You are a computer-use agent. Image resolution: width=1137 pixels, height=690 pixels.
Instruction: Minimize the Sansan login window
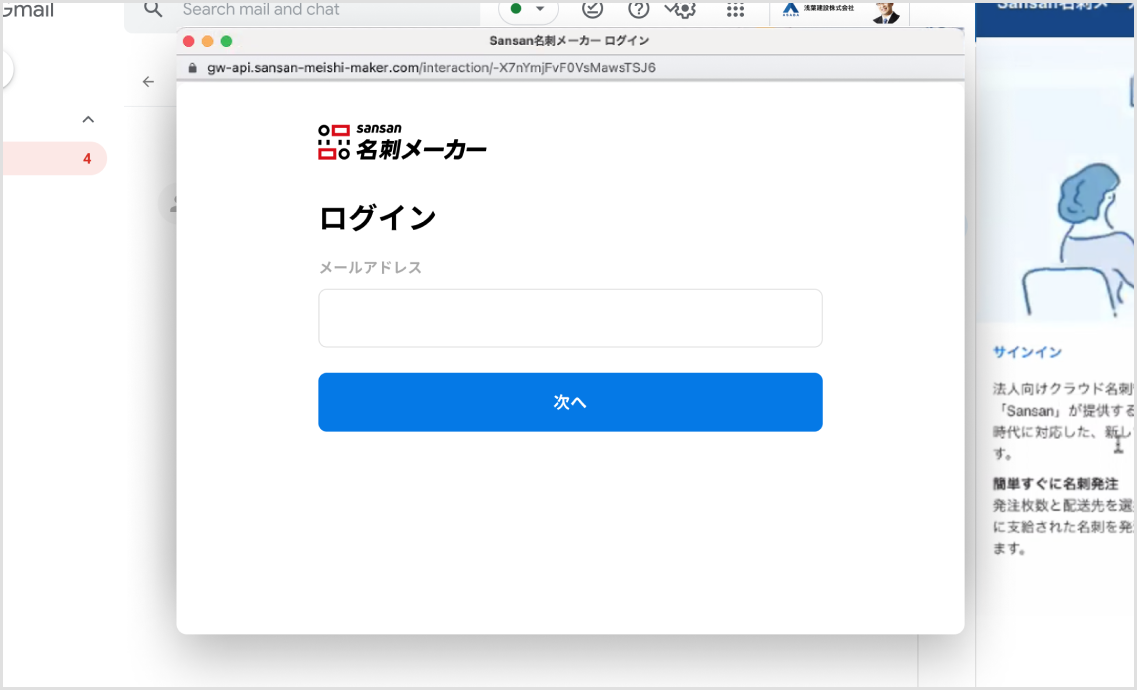click(207, 41)
